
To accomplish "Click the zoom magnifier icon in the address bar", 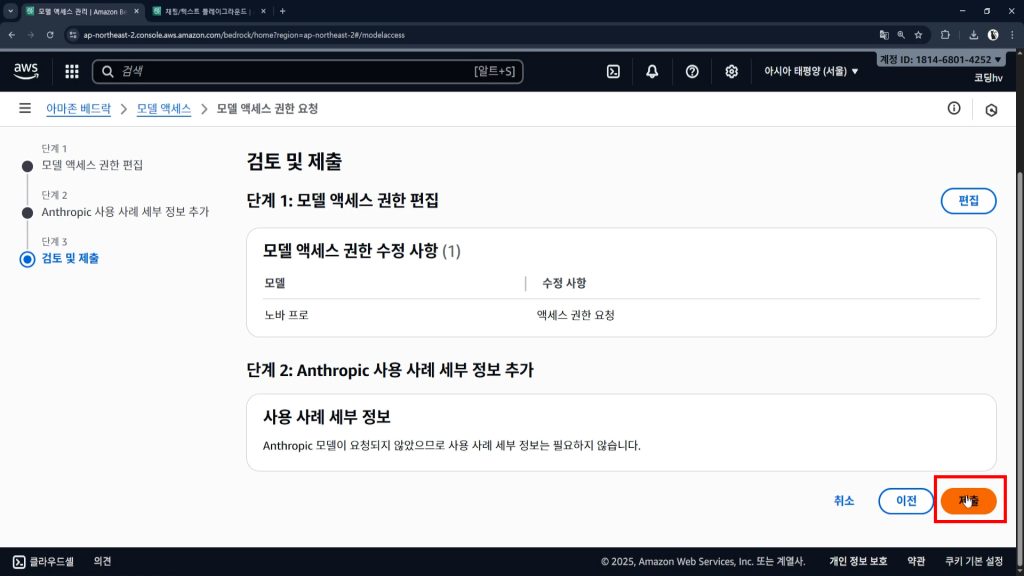I will click(901, 35).
